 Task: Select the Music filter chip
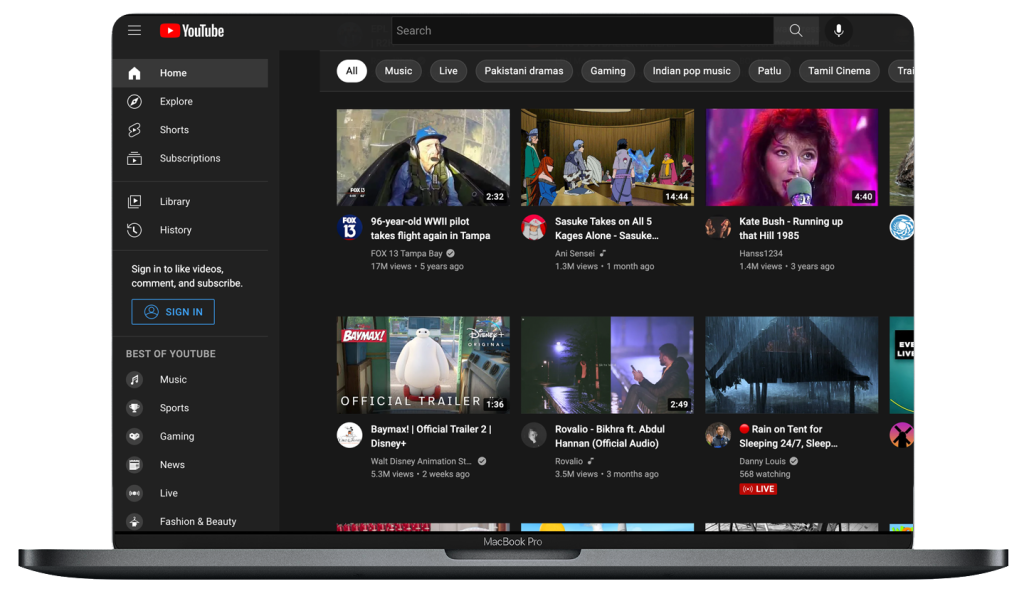click(x=398, y=71)
